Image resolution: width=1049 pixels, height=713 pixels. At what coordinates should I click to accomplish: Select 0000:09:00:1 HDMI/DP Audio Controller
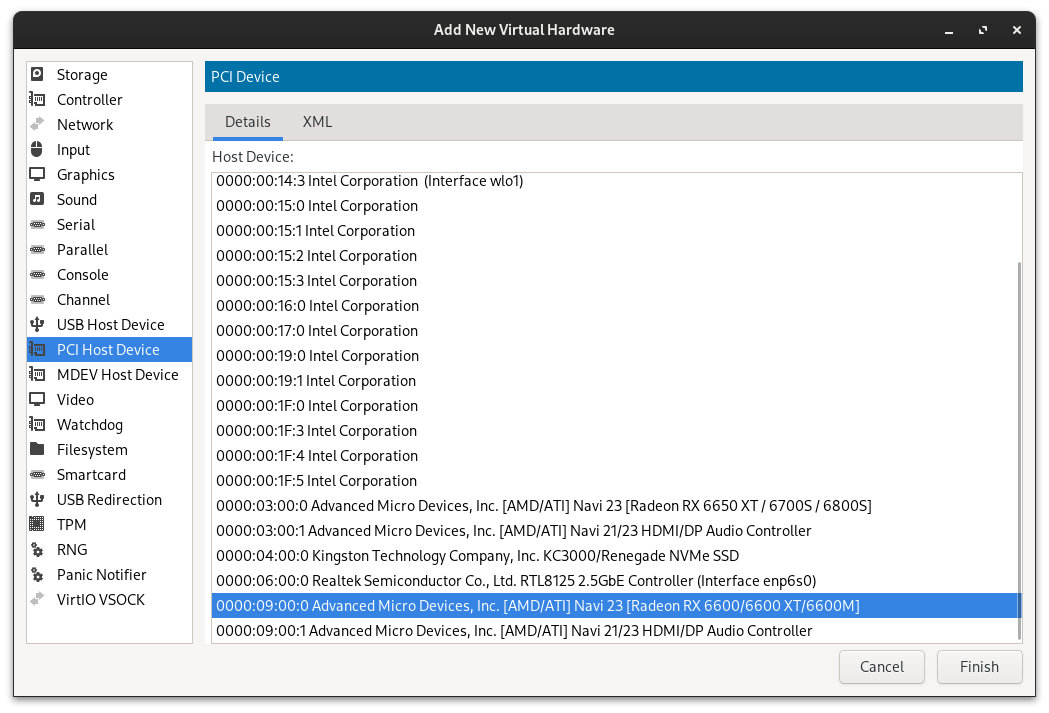615,631
